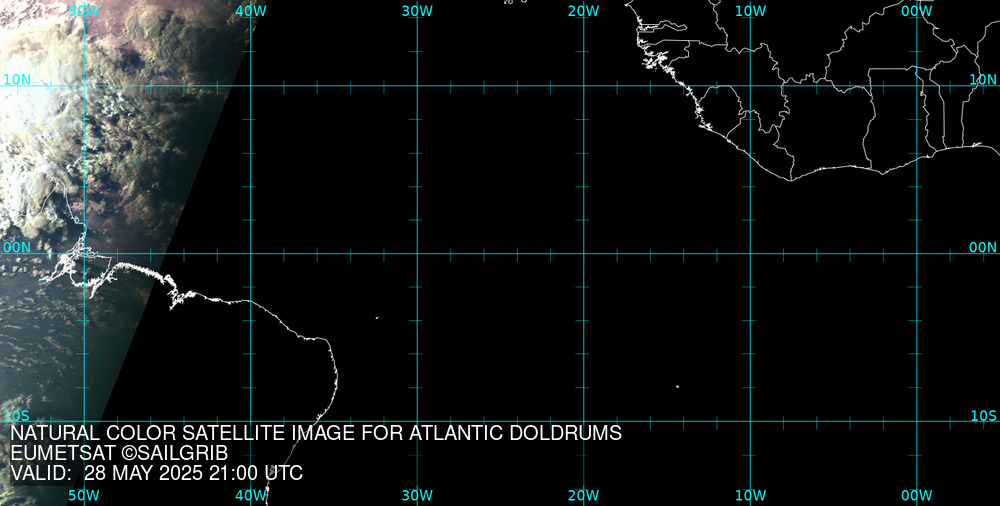Click the 'VALID: 28 MAY 2025 21:00 UTC' timestamp

pyautogui.click(x=157, y=474)
